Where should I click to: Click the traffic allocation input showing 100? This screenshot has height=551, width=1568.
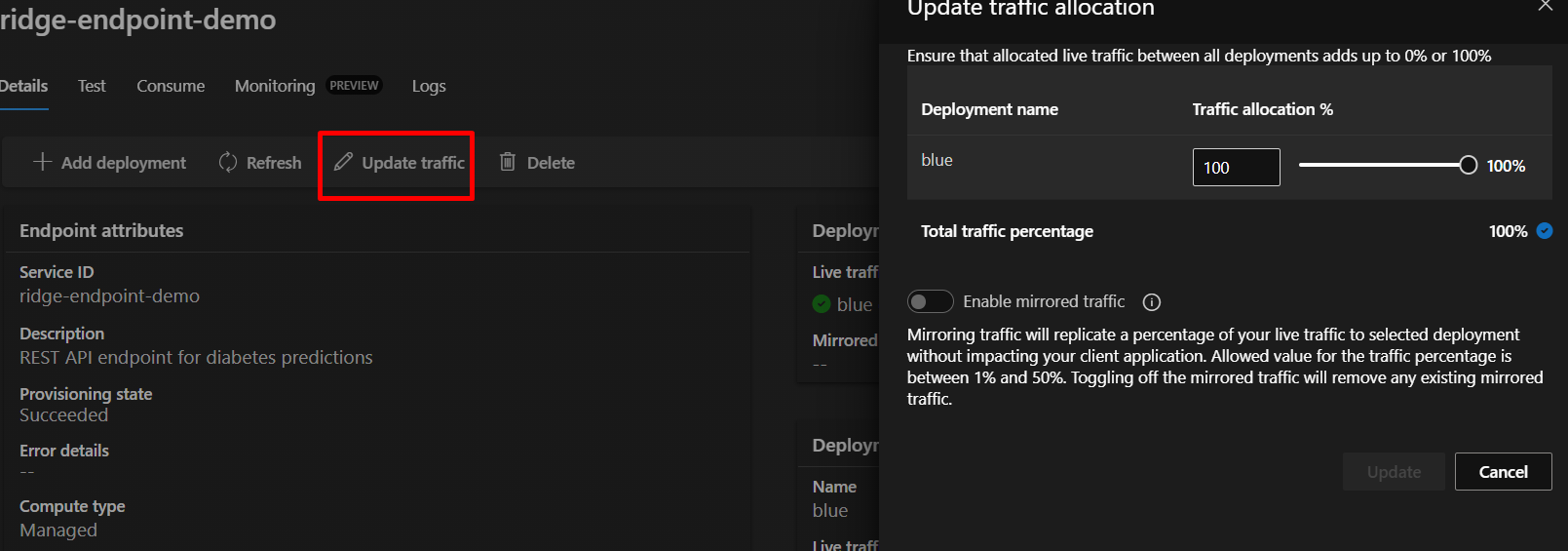coord(1236,167)
